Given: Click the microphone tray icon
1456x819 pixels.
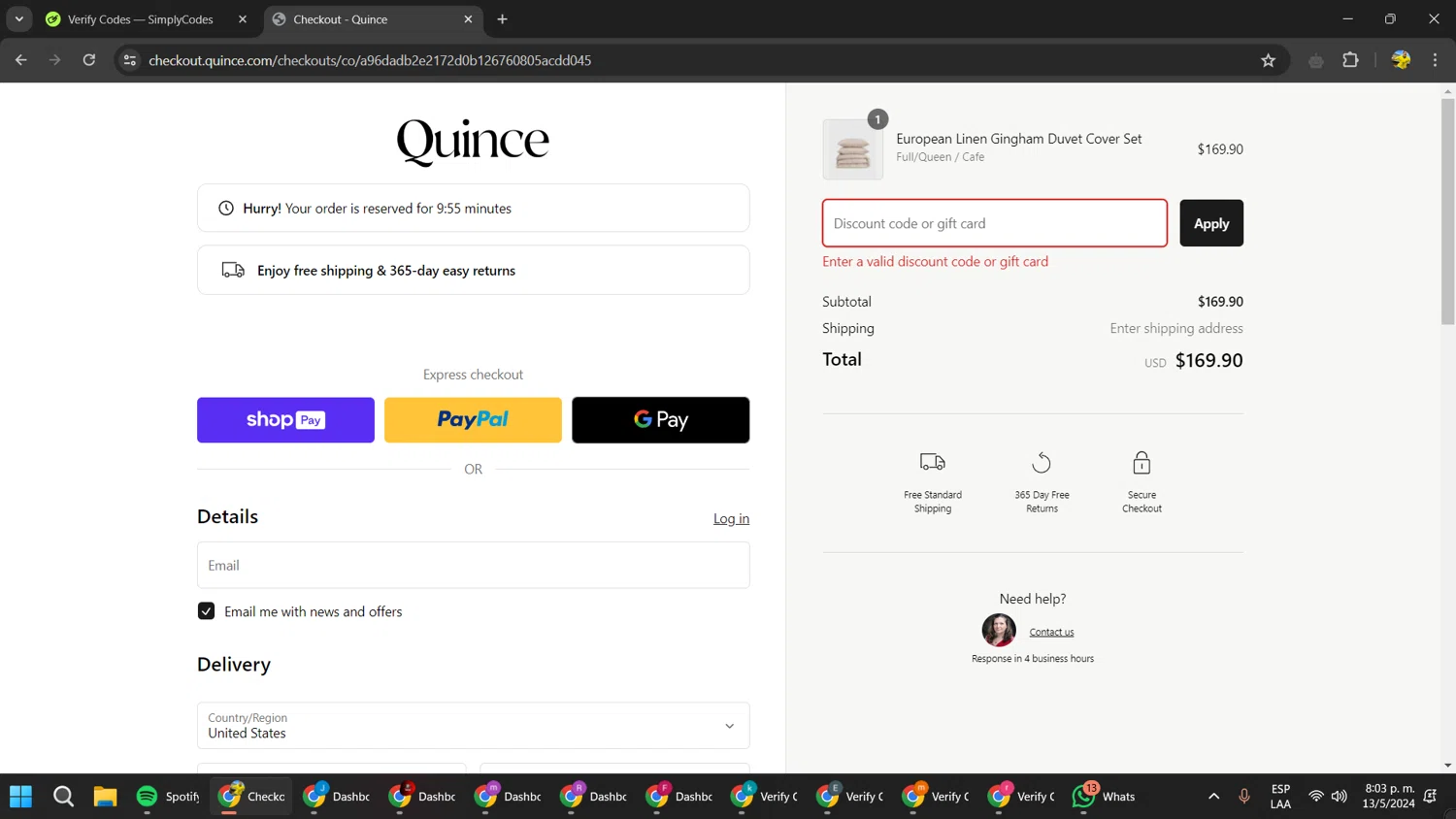Looking at the screenshot, I should click(1243, 797).
